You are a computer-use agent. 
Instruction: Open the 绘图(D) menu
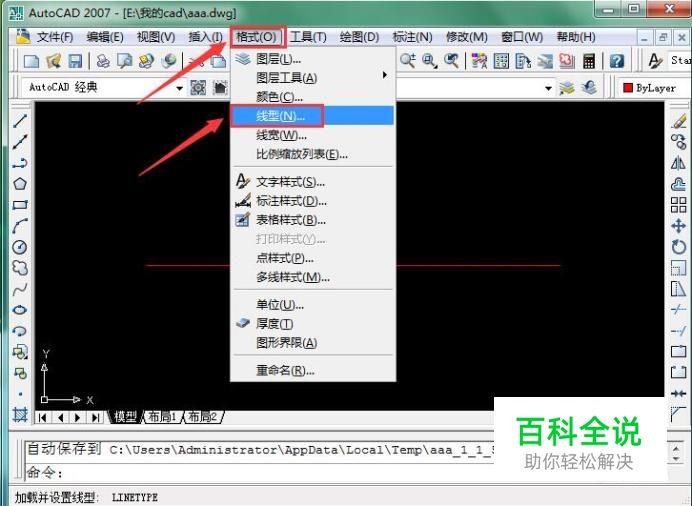(x=359, y=37)
